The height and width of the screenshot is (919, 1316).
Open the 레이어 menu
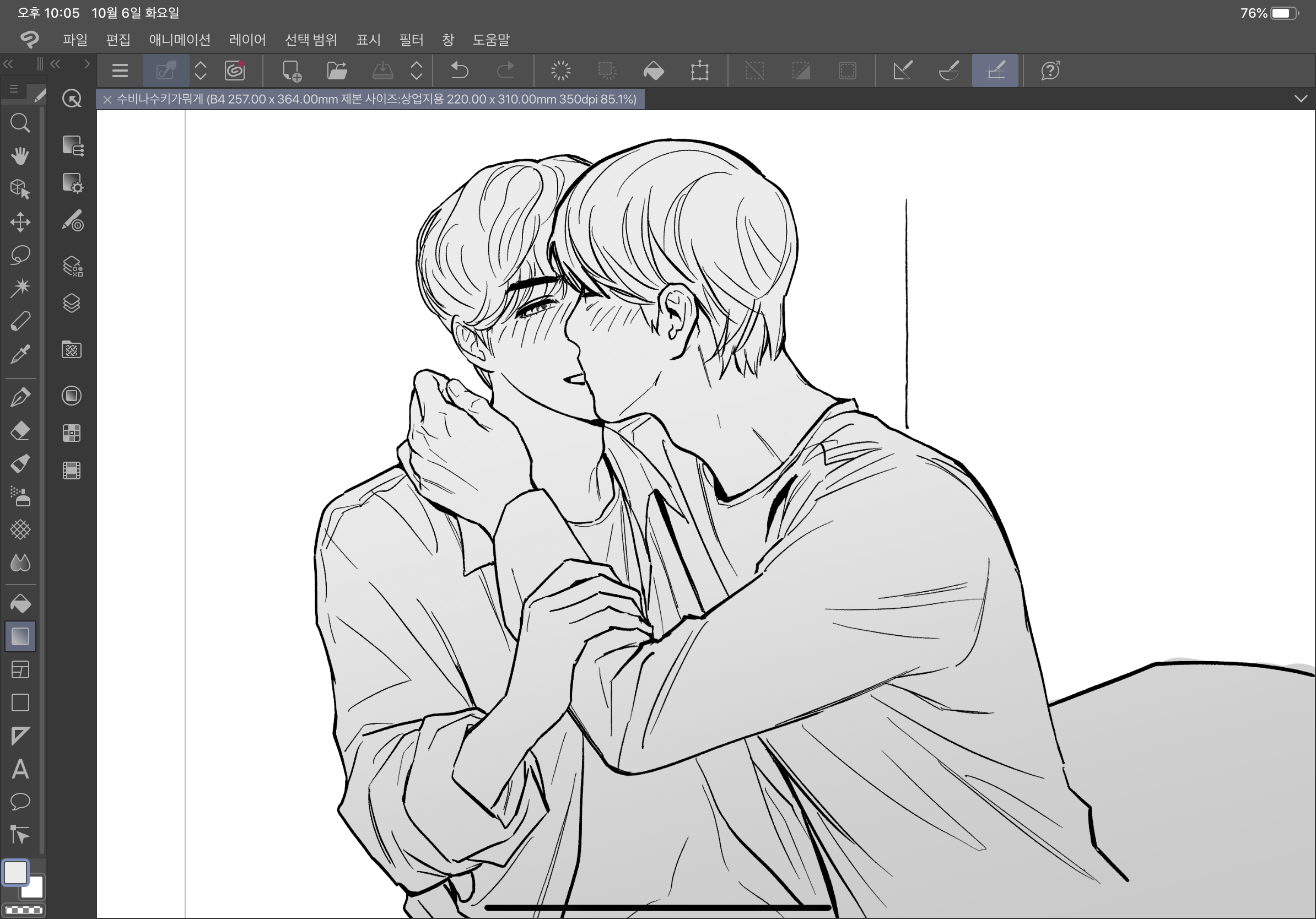[x=247, y=40]
